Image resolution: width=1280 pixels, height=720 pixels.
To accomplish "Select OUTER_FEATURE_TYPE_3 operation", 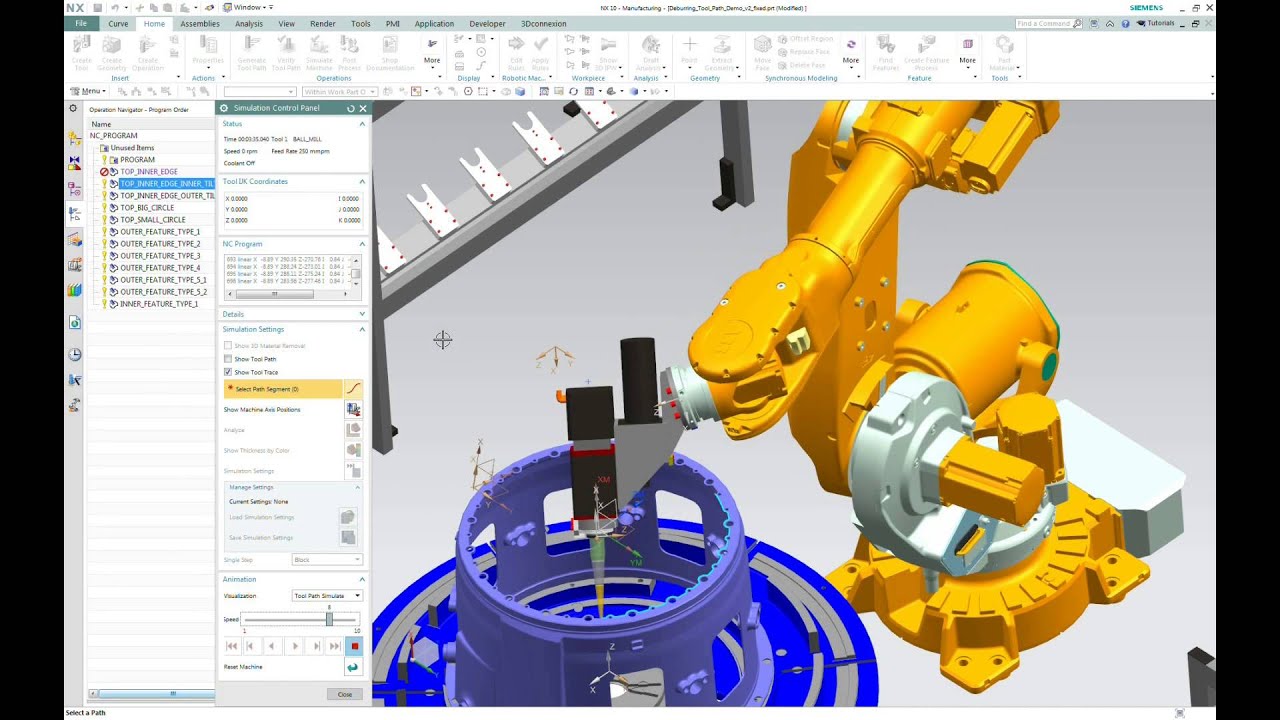I will click(160, 256).
